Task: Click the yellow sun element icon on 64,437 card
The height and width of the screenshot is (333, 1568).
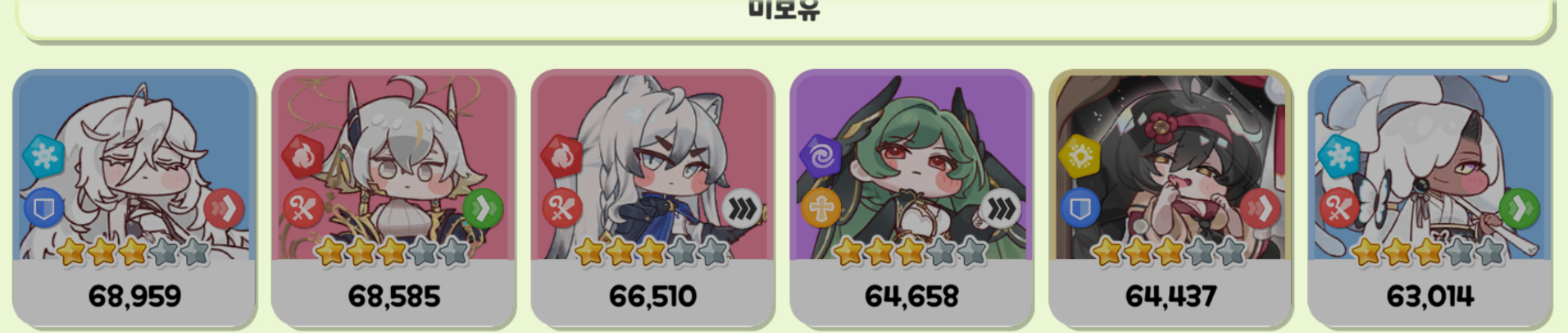Action: 1079,155
